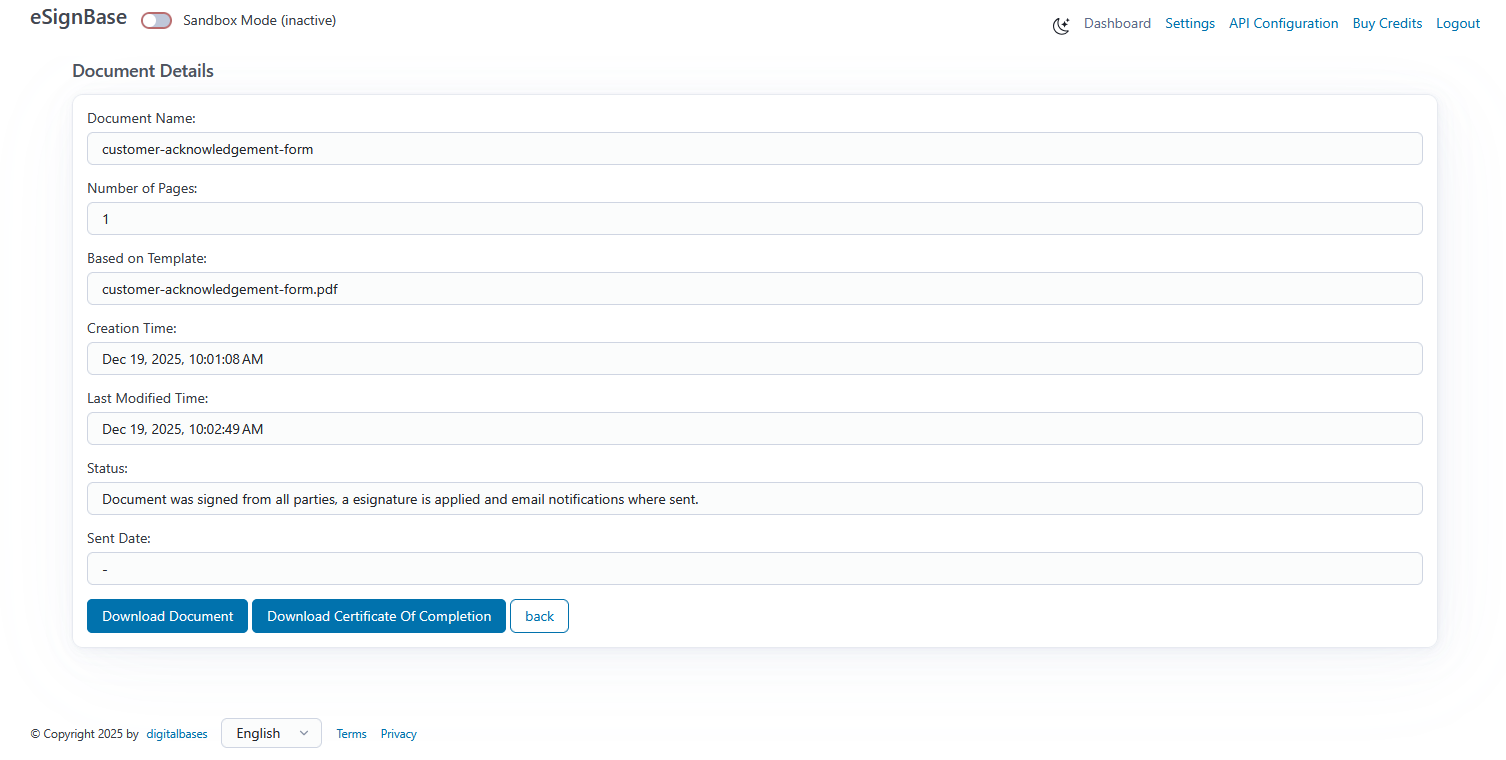Open the English language dropdown
Image resolution: width=1506 pixels, height=760 pixels.
click(271, 733)
